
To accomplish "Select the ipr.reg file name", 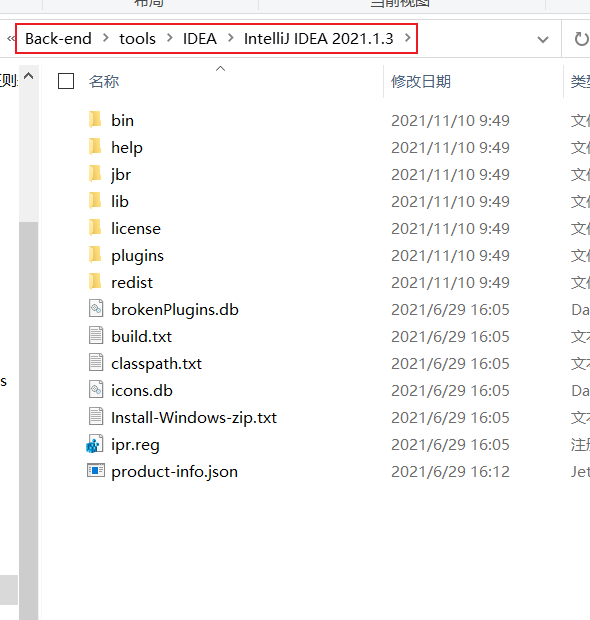I will pos(135,445).
